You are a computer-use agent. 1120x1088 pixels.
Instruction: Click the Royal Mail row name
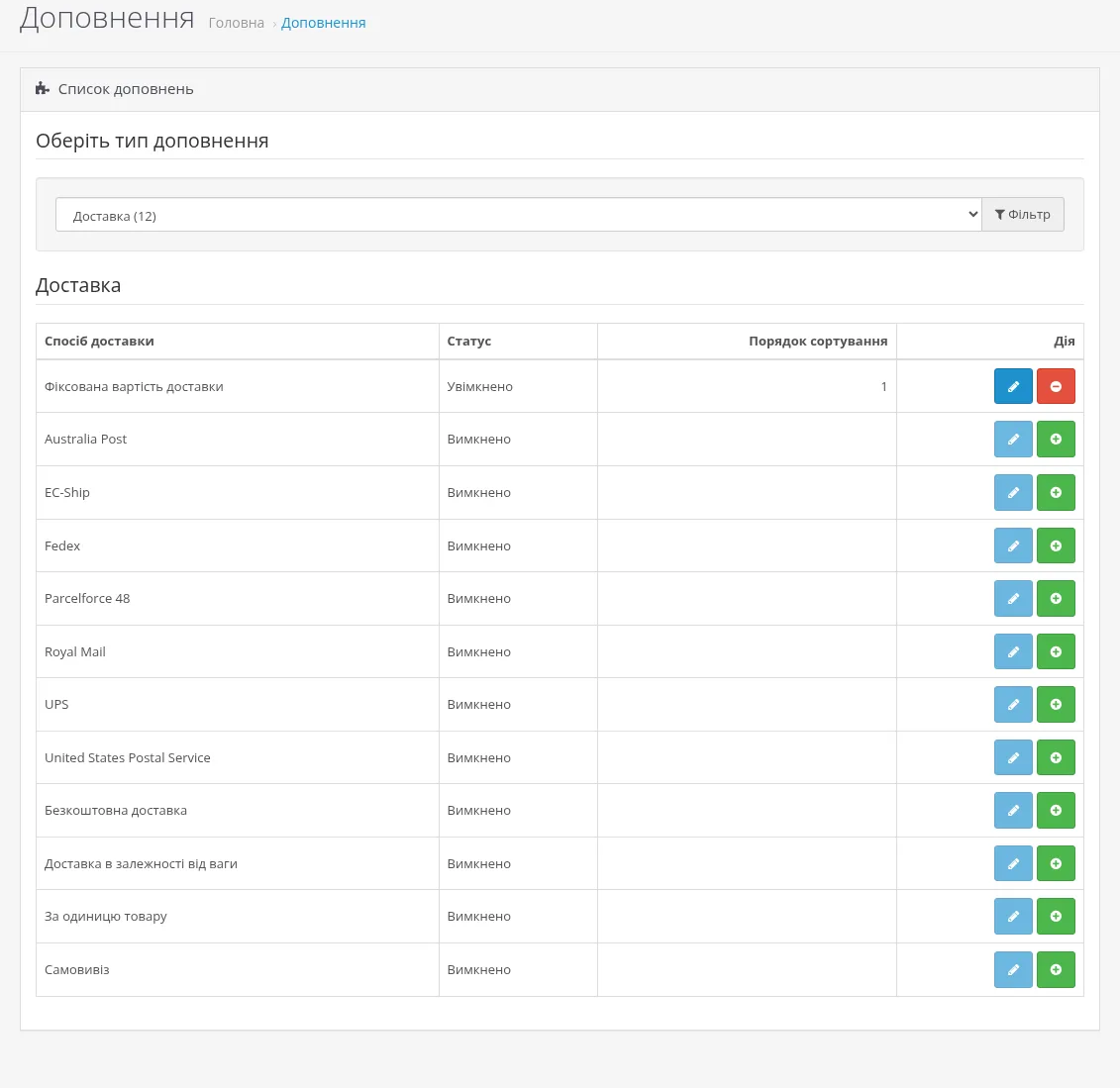[x=75, y=651]
